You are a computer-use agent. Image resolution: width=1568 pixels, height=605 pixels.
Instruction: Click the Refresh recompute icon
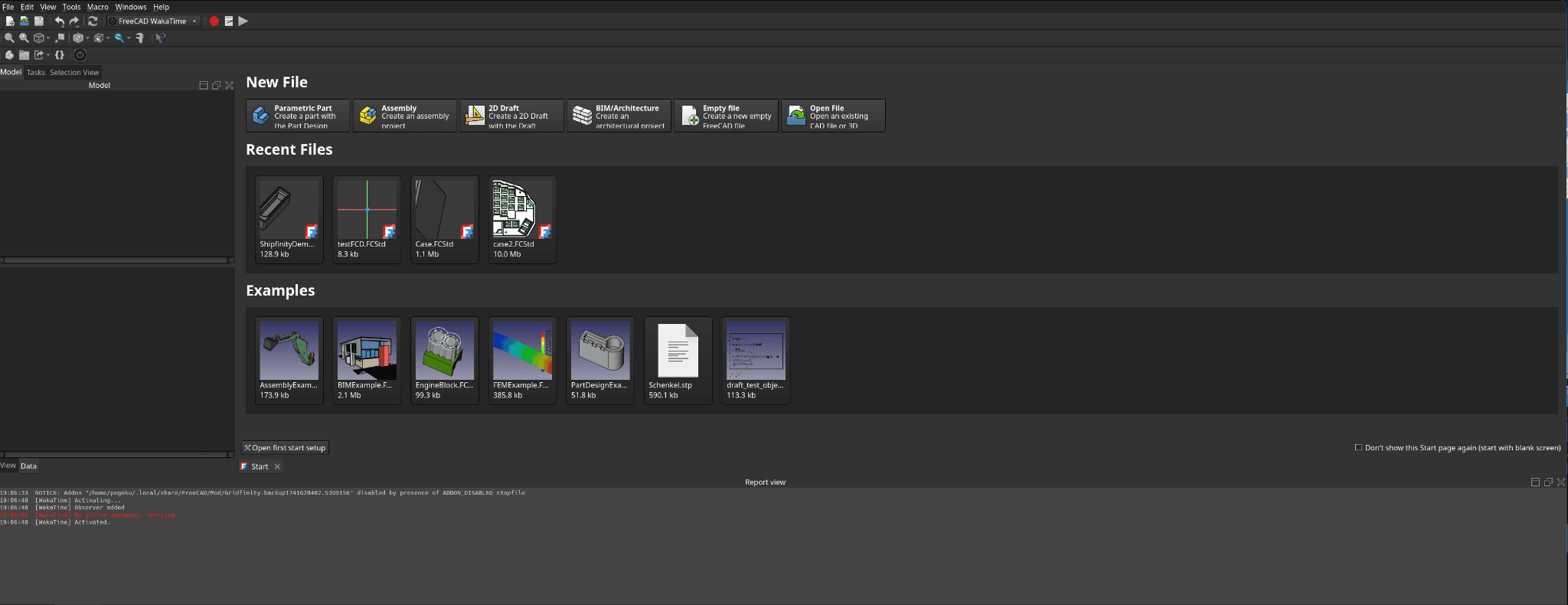pos(93,21)
